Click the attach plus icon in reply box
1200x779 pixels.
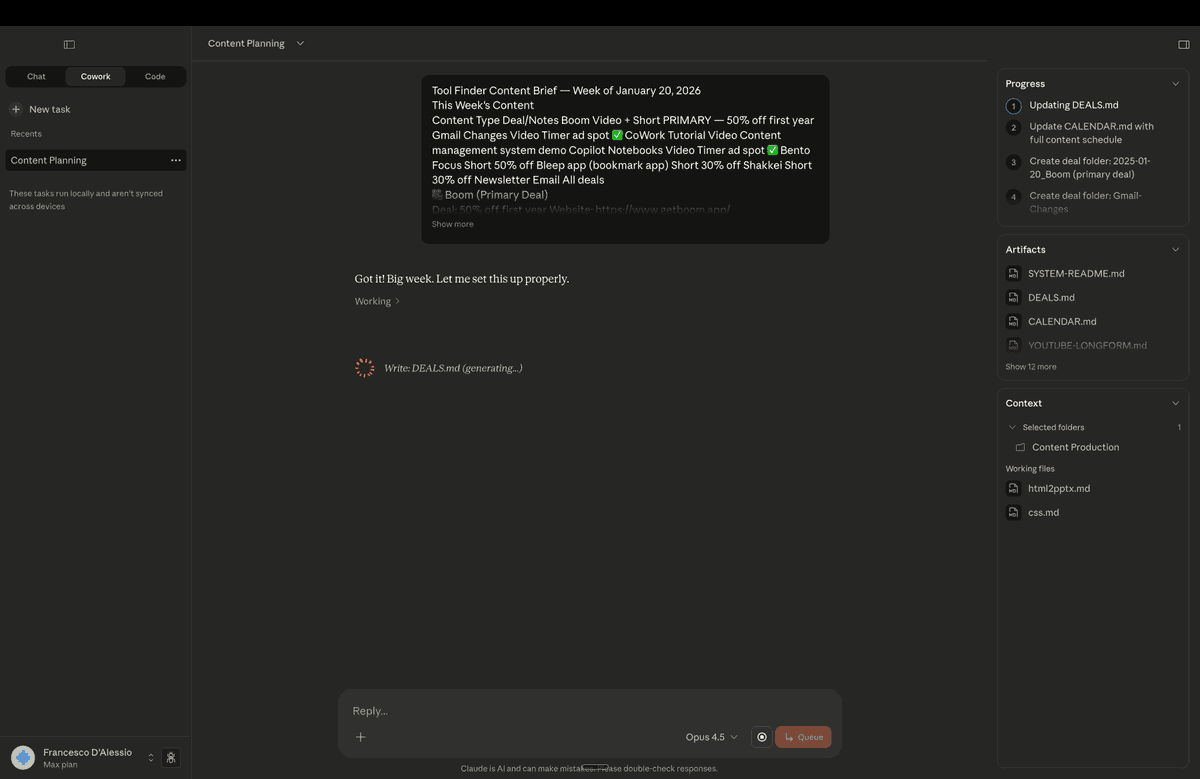point(361,737)
